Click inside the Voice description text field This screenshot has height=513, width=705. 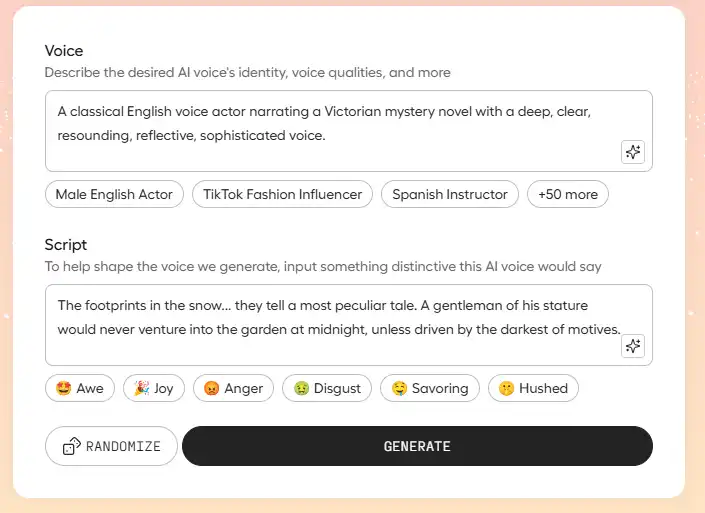click(x=330, y=125)
